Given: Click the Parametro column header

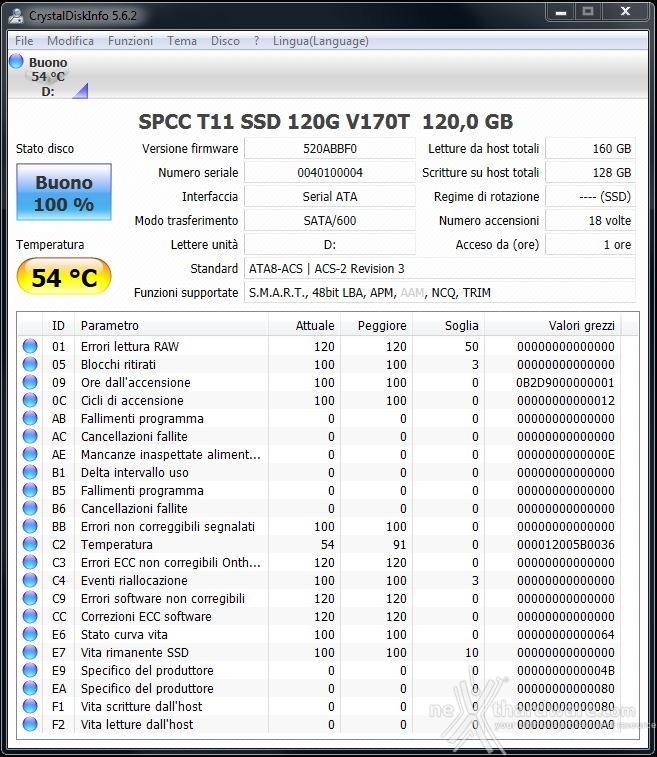Looking at the screenshot, I should [171, 326].
